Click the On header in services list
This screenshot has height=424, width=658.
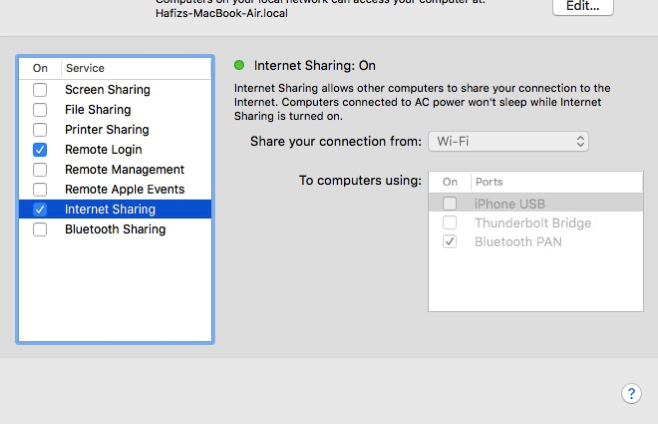pos(40,68)
